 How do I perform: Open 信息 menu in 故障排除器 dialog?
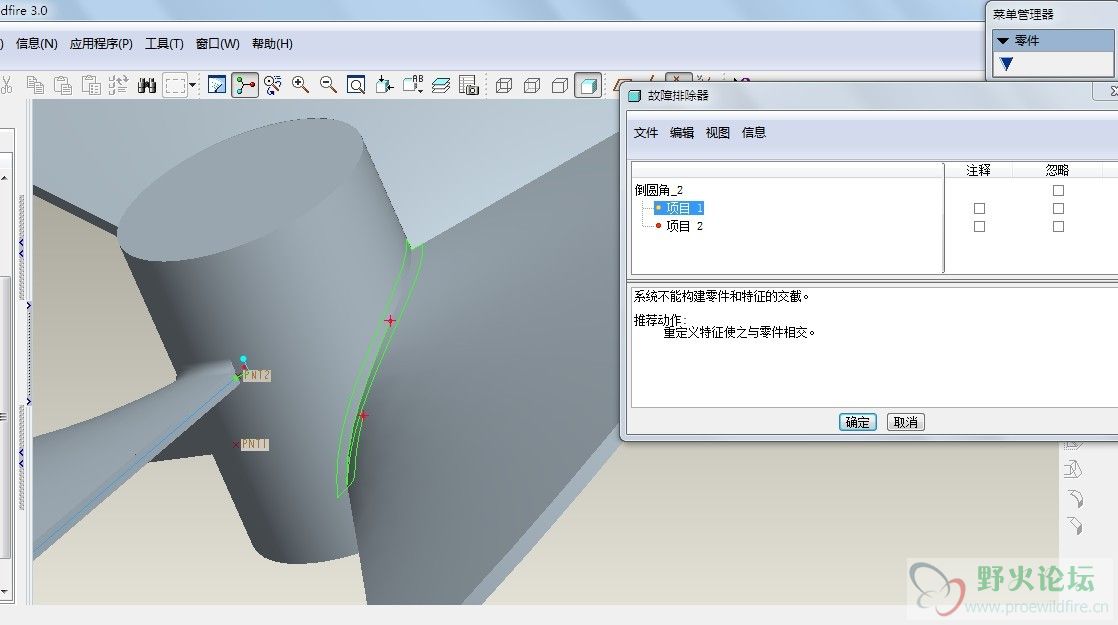[x=754, y=133]
